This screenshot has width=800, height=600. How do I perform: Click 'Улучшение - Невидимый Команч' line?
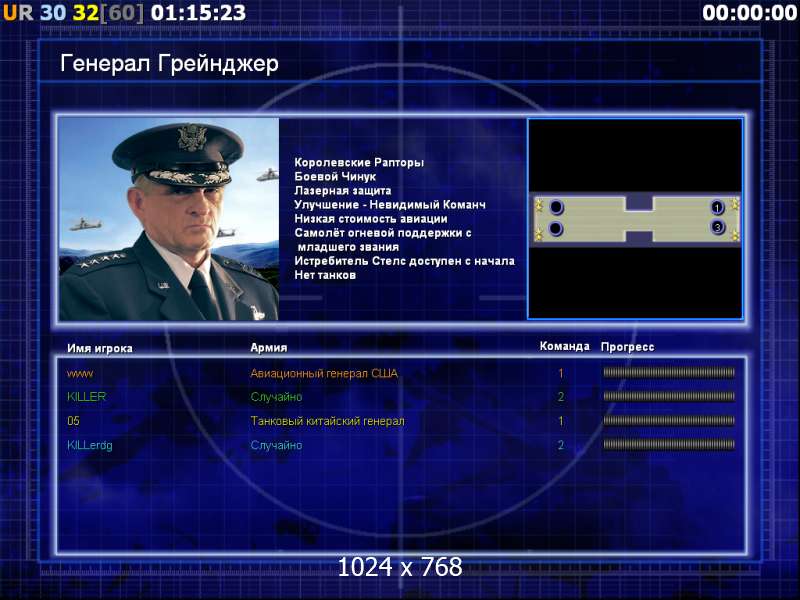(390, 205)
